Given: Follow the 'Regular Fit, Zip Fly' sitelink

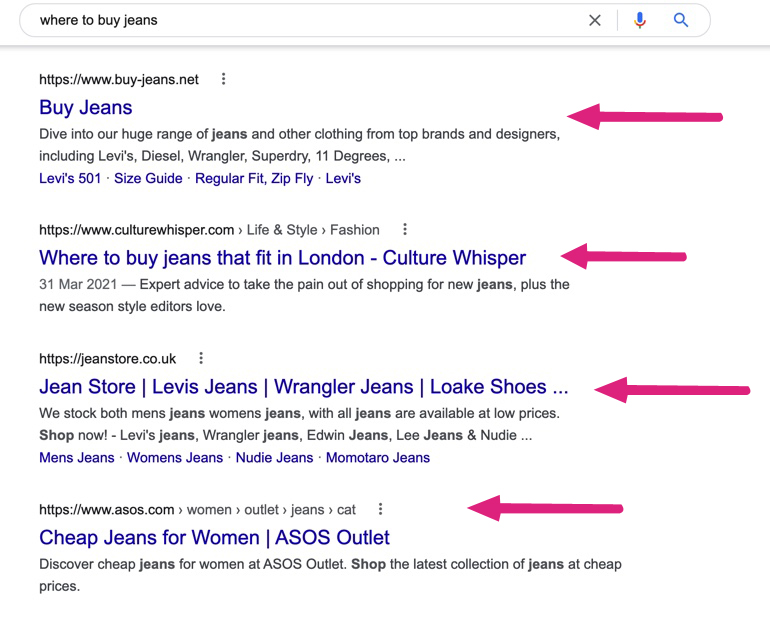Looking at the screenshot, I should [x=254, y=178].
